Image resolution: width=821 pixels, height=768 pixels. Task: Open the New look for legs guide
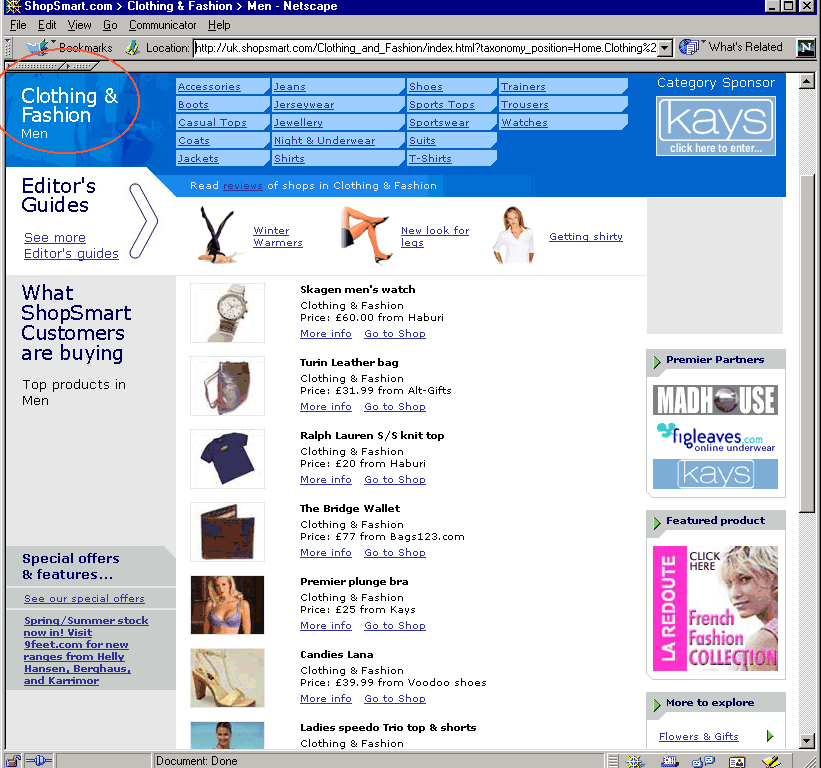(x=435, y=237)
